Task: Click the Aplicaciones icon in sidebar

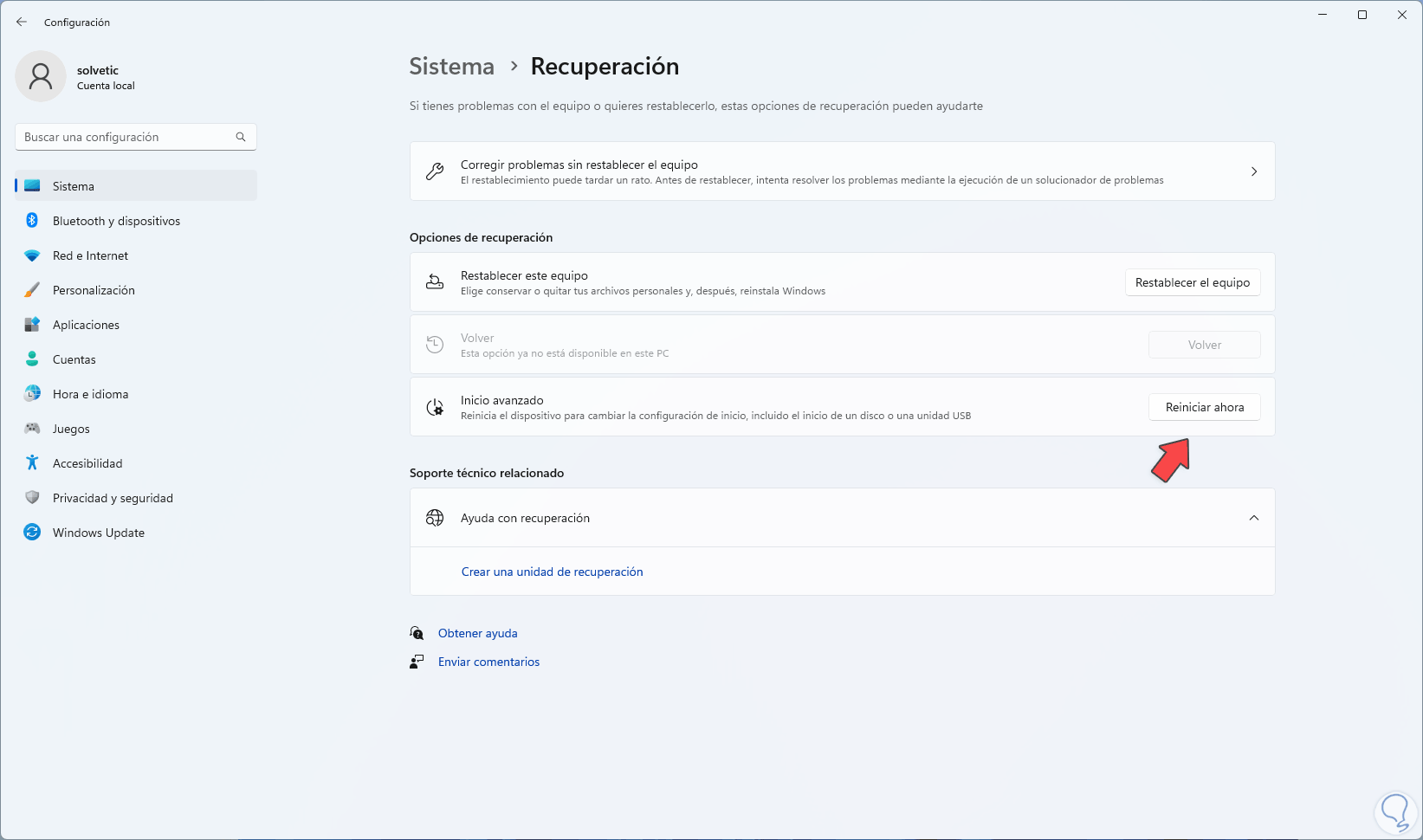Action: coord(32,325)
